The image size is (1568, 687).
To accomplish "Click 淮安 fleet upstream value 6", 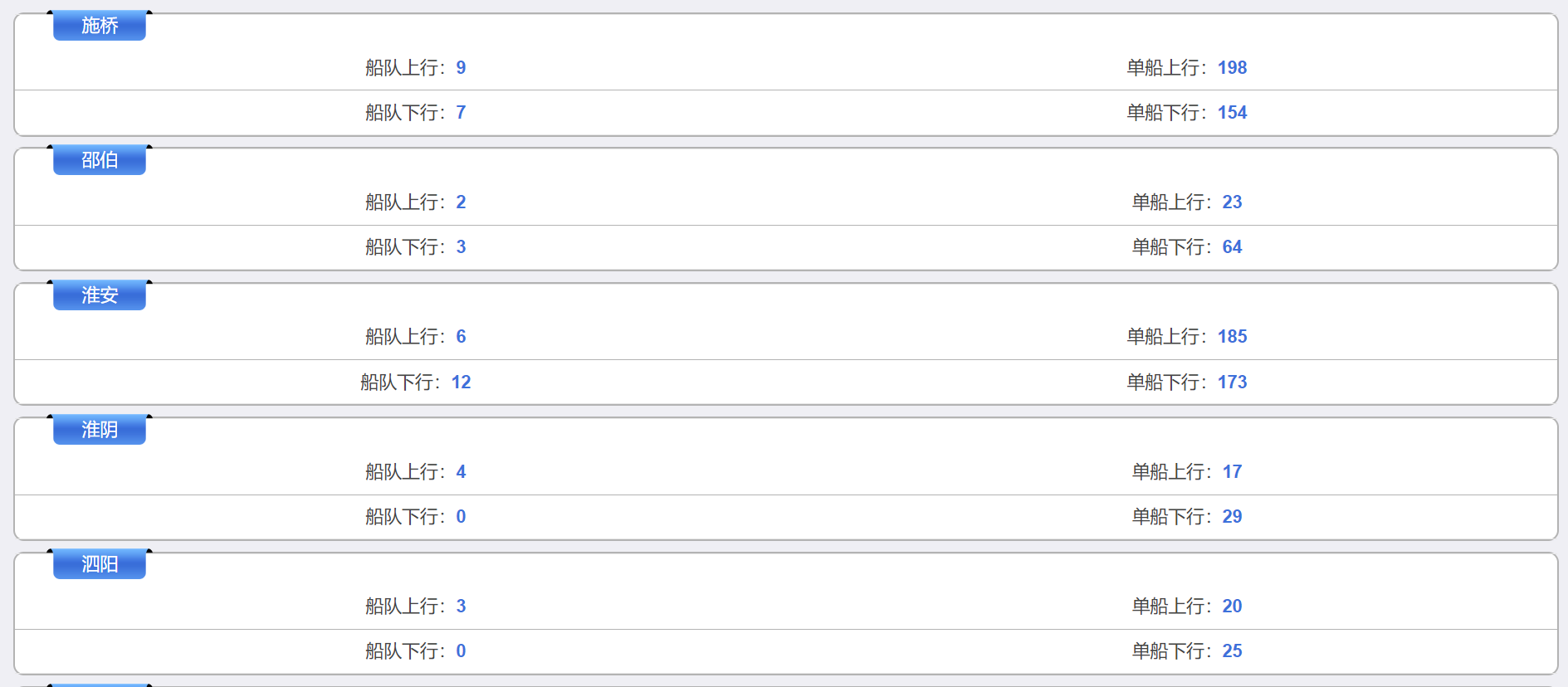I will [461, 337].
